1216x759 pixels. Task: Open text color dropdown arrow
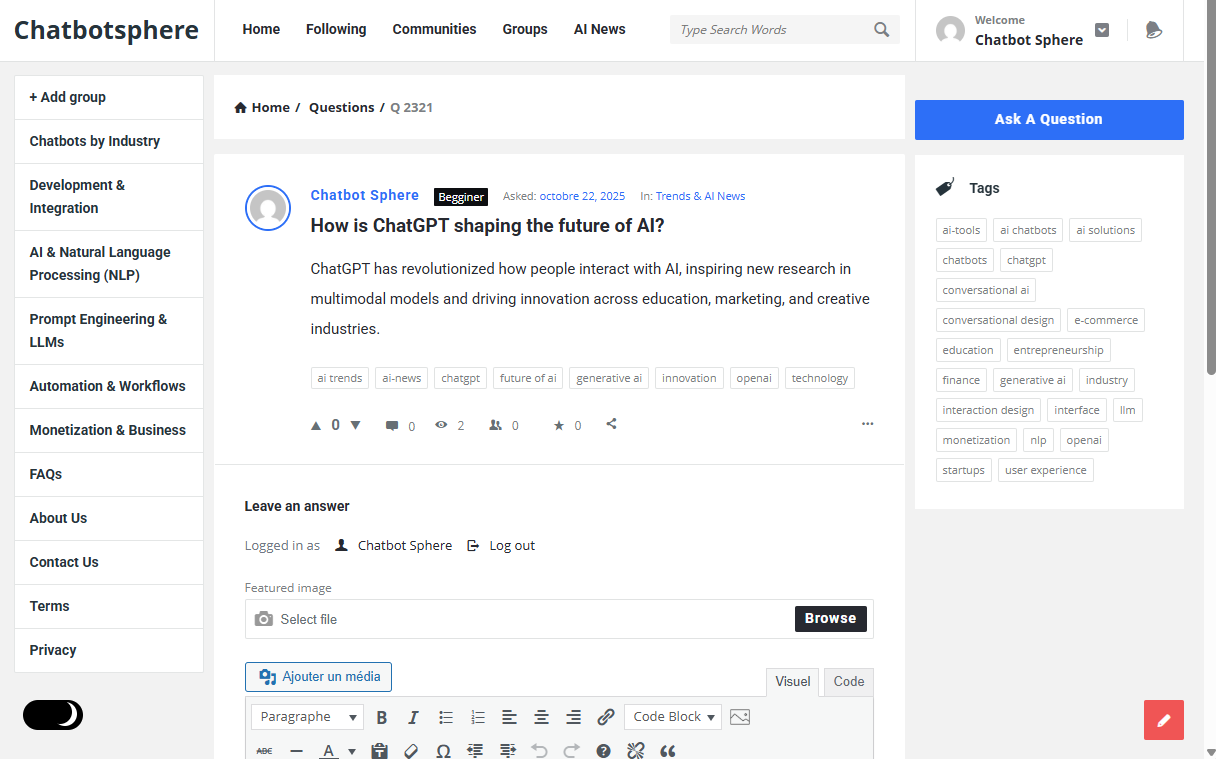pos(352,751)
